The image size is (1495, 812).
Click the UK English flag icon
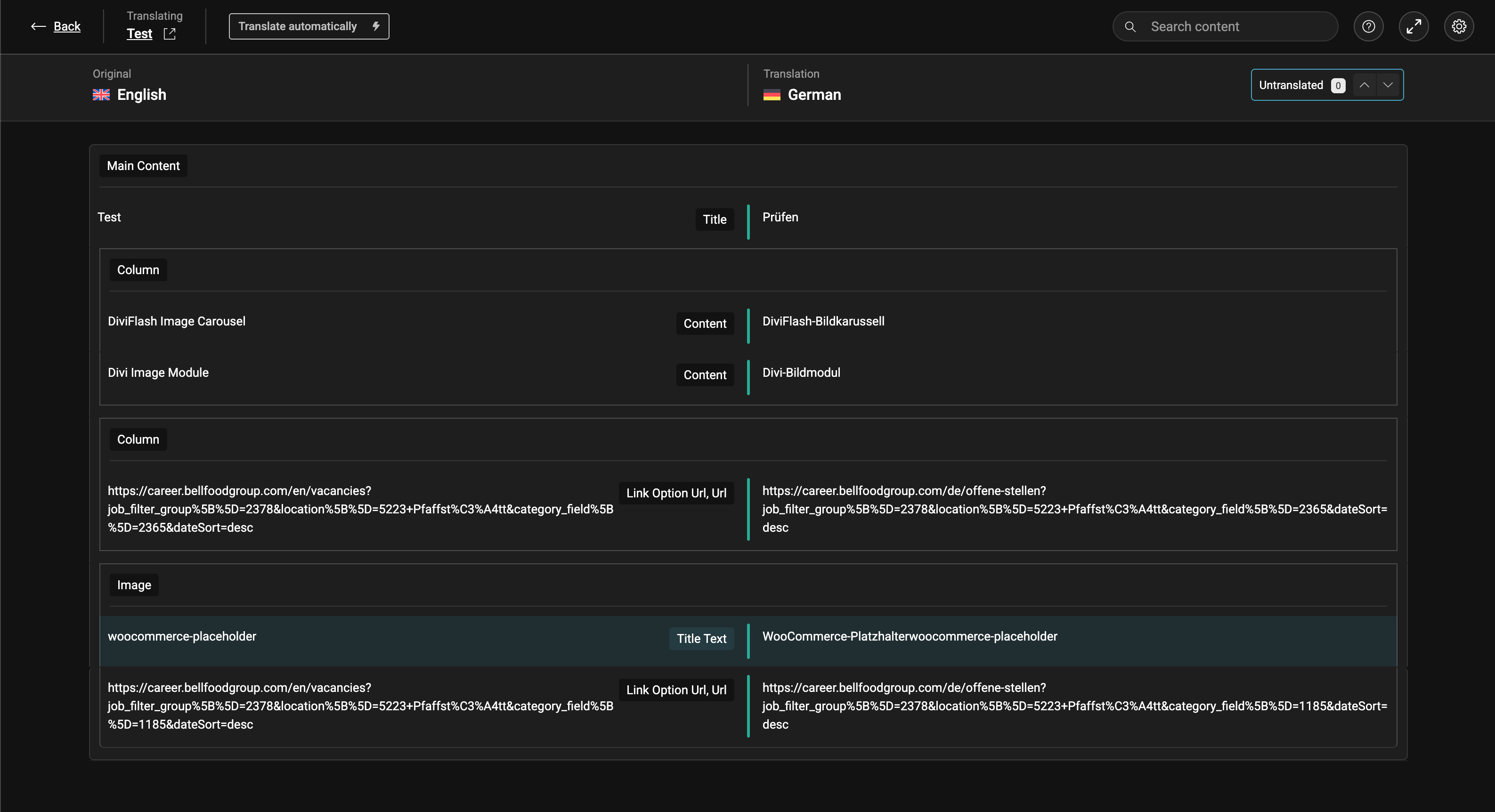(x=101, y=95)
